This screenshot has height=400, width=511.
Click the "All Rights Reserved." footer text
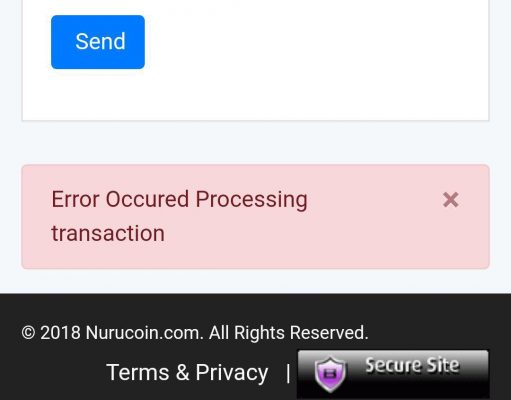click(x=289, y=333)
